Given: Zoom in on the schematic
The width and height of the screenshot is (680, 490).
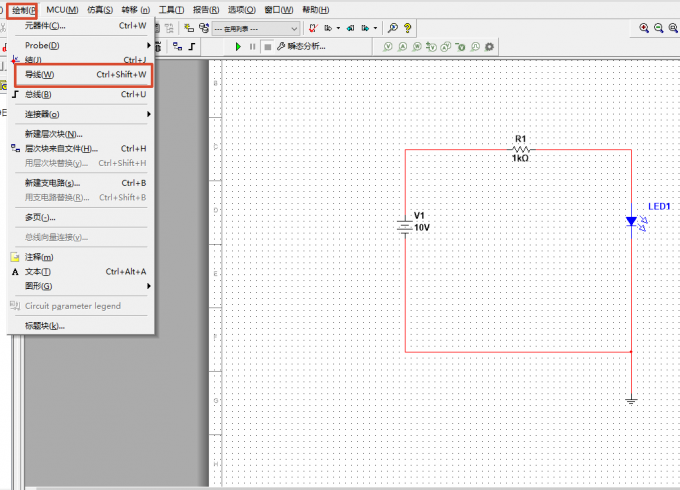Looking at the screenshot, I should (x=644, y=28).
